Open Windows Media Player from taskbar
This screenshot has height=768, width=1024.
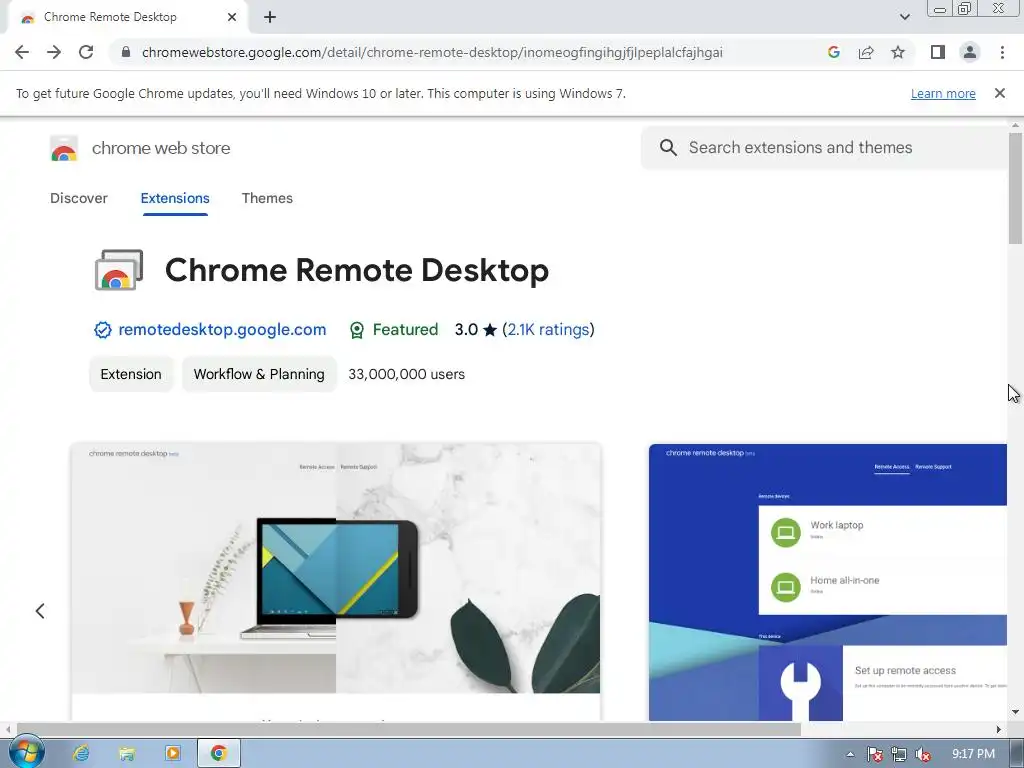pyautogui.click(x=172, y=753)
